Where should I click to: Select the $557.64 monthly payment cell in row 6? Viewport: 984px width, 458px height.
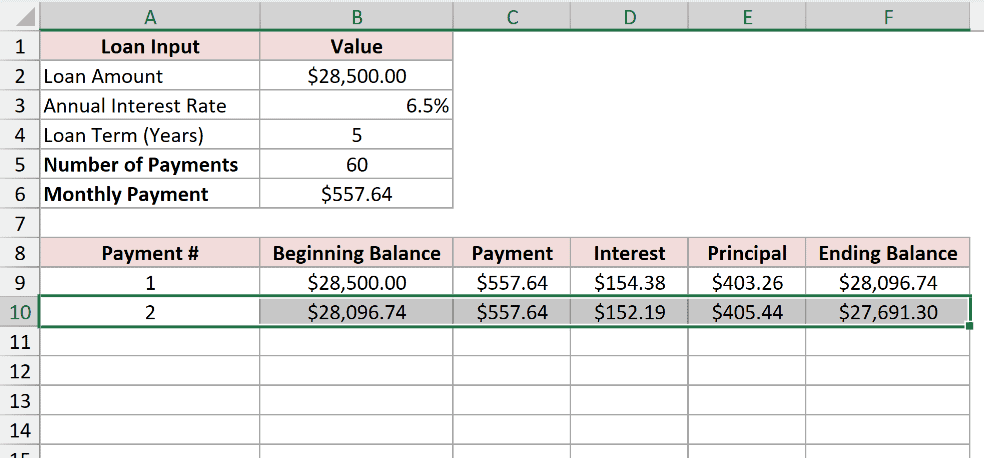tap(356, 194)
